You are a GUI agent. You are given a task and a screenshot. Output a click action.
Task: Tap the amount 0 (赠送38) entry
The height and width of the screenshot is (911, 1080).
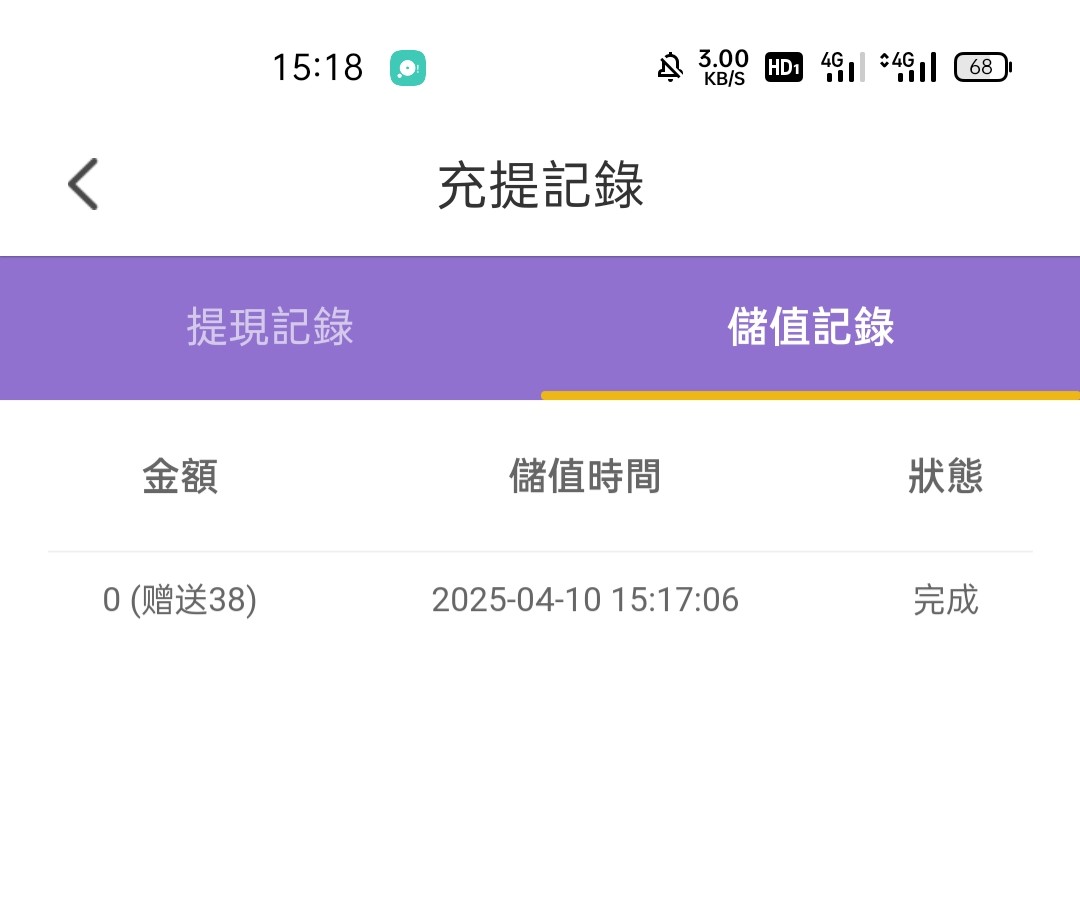(180, 600)
